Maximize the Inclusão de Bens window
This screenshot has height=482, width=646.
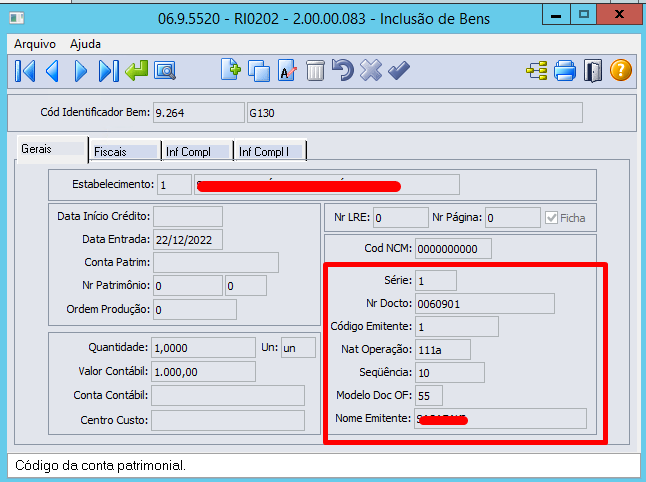583,14
